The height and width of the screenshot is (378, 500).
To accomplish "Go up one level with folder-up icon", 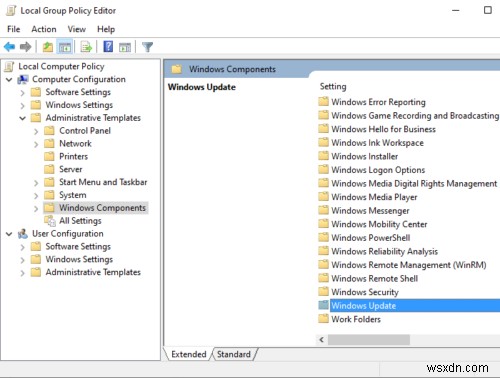I will (x=48, y=47).
